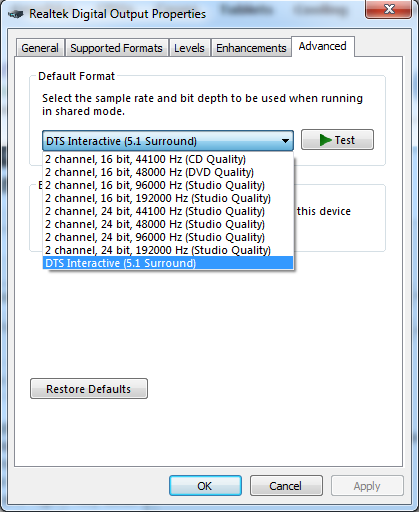Pick 2 channel, 24 bit, 44100 Hz option
Screen dimensions: 419x512
point(168,211)
